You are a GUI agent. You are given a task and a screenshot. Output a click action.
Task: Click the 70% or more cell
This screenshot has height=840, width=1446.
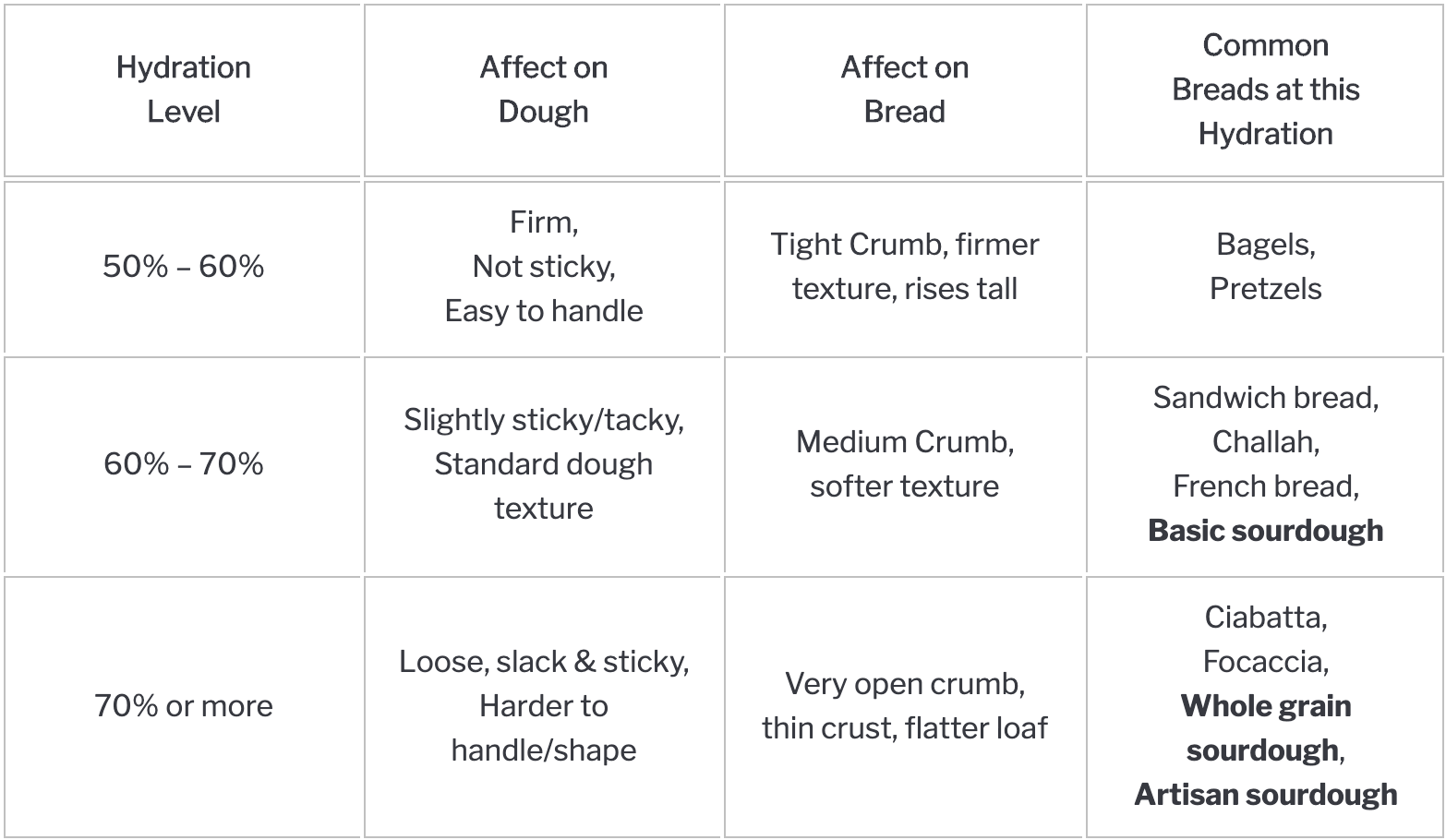183,706
